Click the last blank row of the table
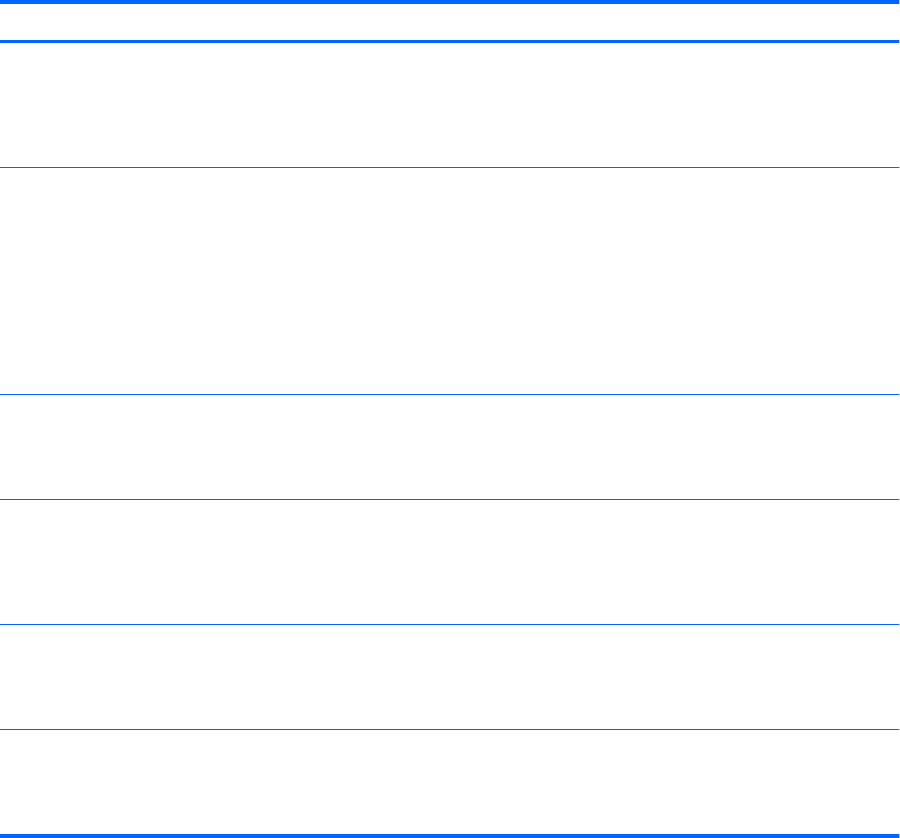This screenshot has width=900, height=838. pyautogui.click(x=450, y=781)
